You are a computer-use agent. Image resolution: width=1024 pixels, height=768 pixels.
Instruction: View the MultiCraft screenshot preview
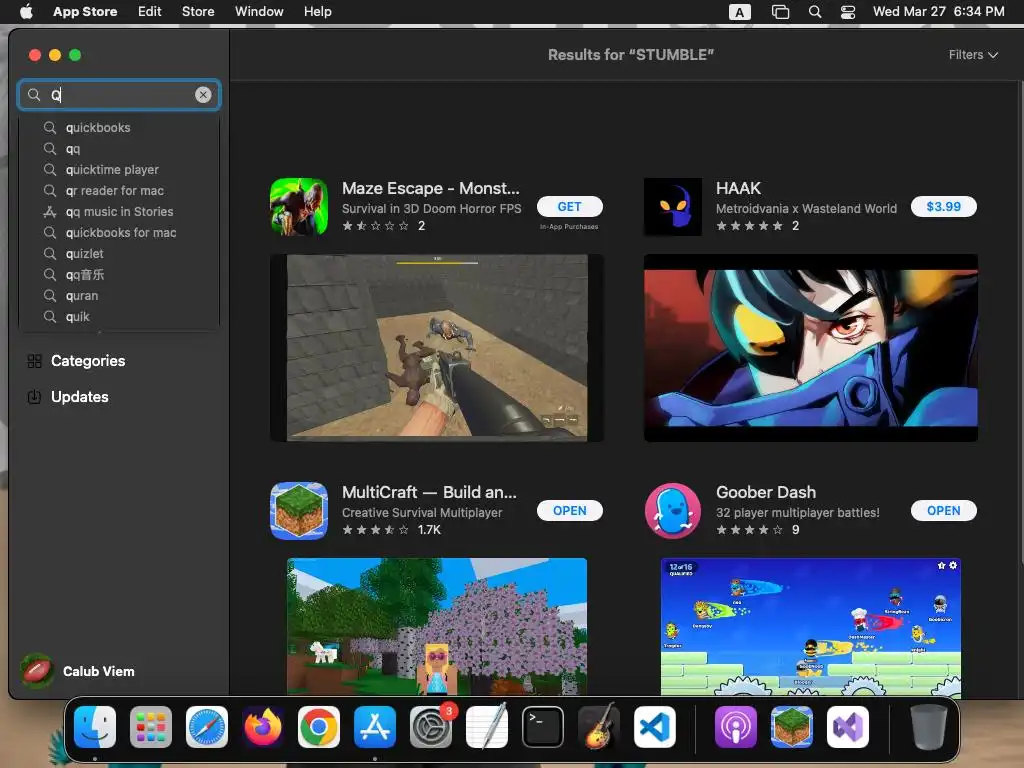point(437,627)
